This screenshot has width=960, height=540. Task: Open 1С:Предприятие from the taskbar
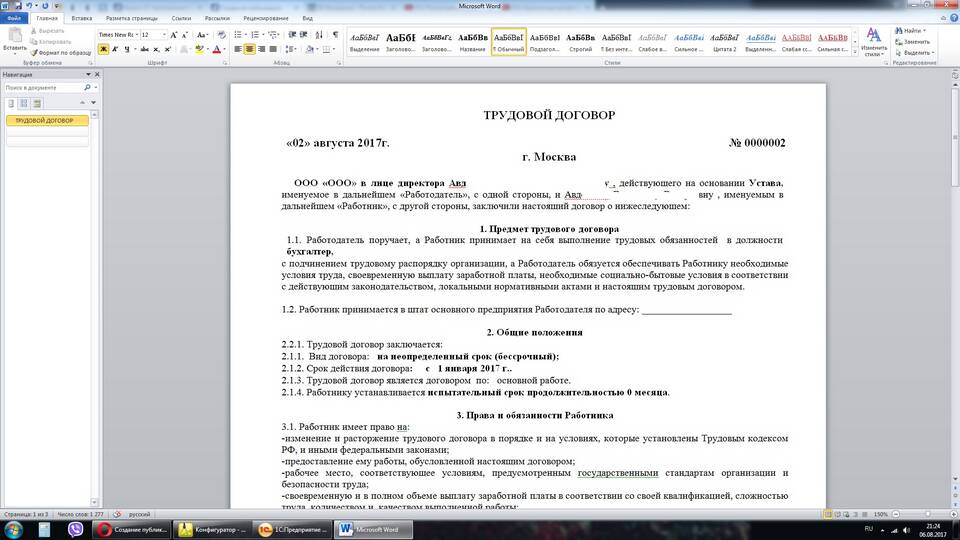click(293, 530)
